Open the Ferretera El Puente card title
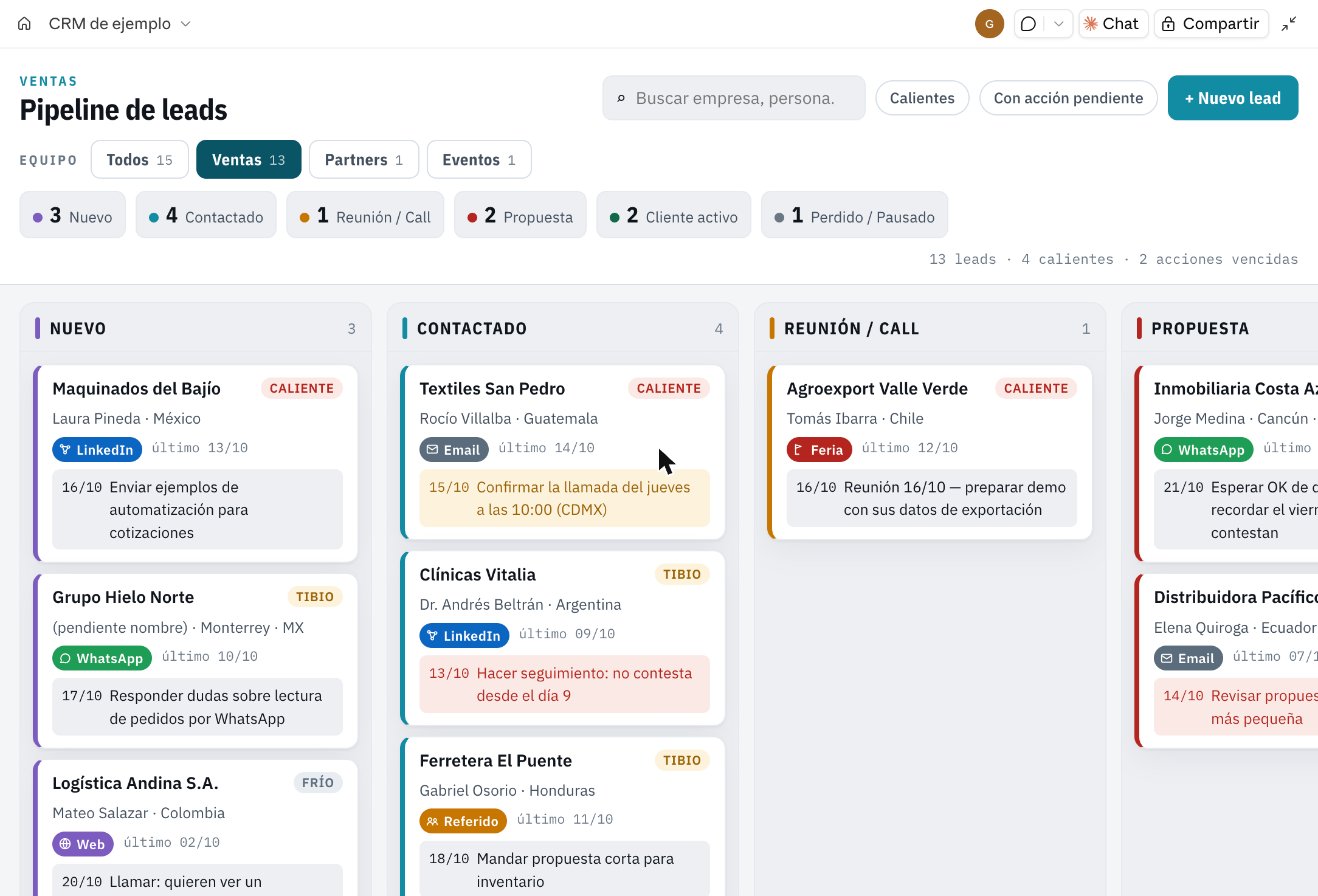The height and width of the screenshot is (896, 1318). [496, 760]
